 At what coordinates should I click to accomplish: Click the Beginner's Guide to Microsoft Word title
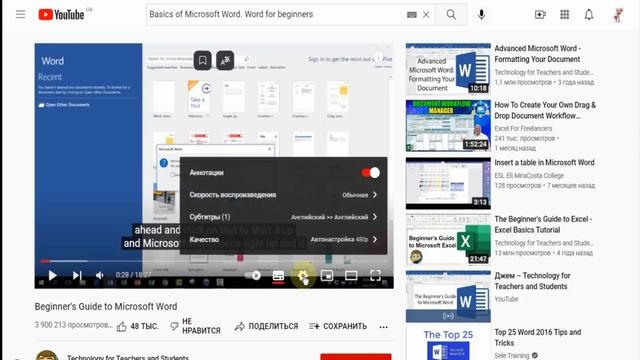[x=106, y=307]
